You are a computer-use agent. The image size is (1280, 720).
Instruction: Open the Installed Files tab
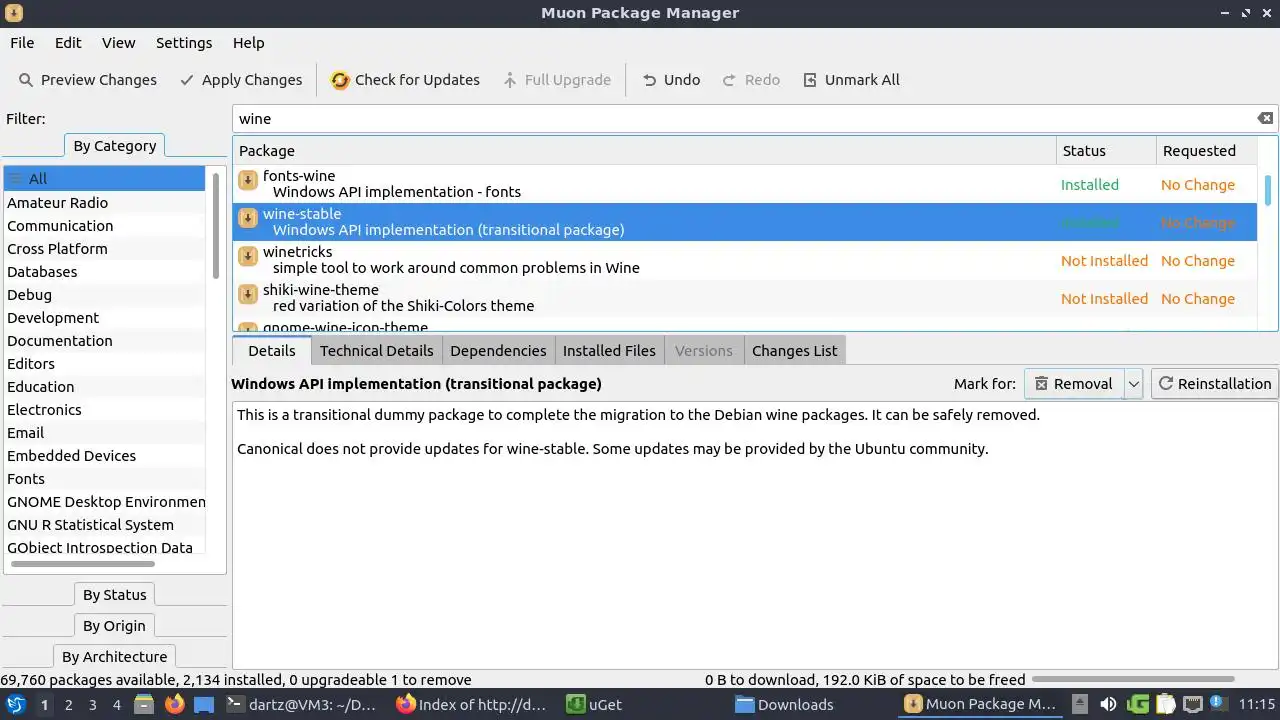point(609,351)
